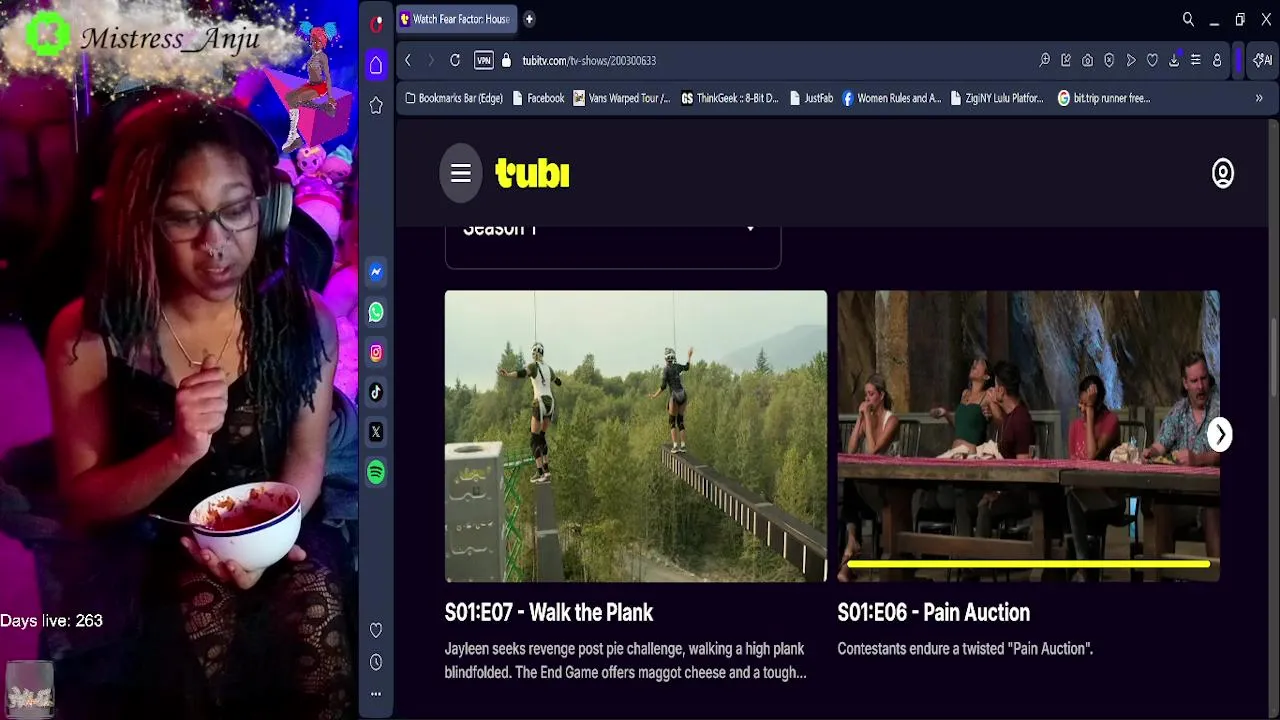The height and width of the screenshot is (720, 1280).
Task: Open the Tubi hamburger menu
Action: (460, 173)
